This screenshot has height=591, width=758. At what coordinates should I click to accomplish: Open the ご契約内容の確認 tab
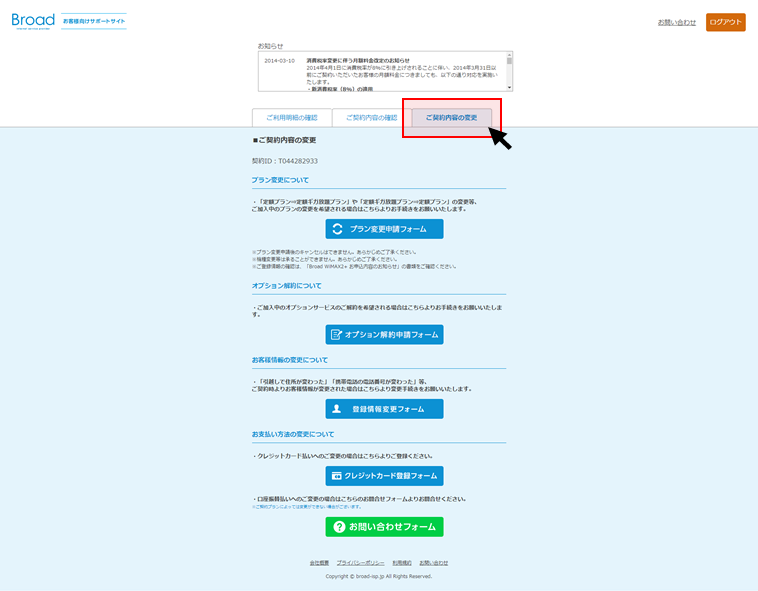371,118
